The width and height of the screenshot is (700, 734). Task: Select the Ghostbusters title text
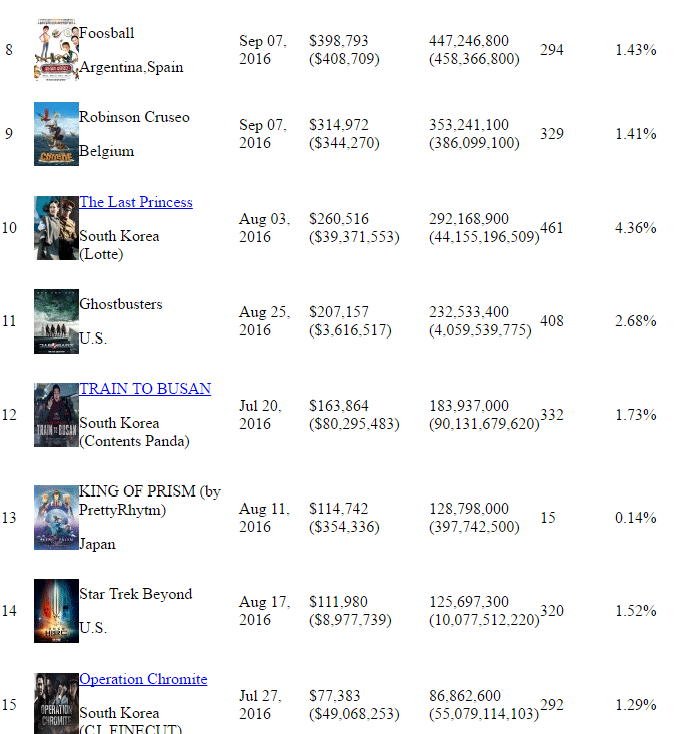[121, 304]
